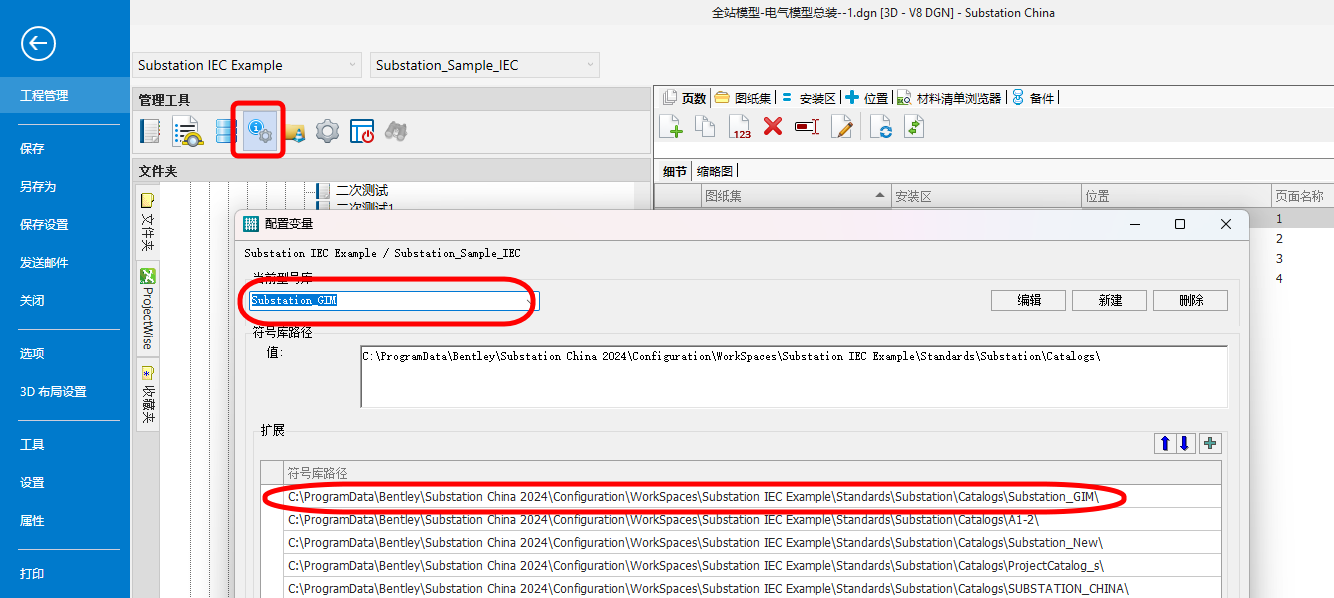Viewport: 1334px width, 598px height.
Task: Switch to the 图纸集 tab
Action: coord(743,98)
